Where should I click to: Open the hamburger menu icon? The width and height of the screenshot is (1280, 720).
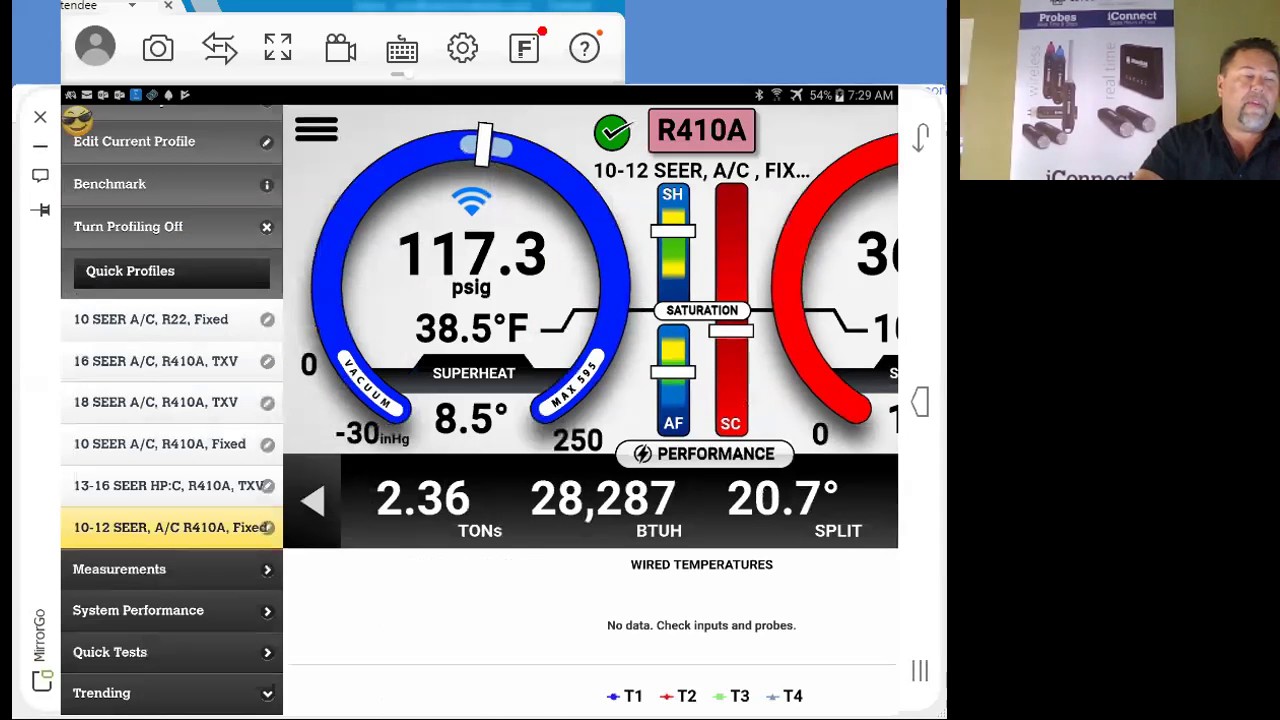pyautogui.click(x=316, y=130)
